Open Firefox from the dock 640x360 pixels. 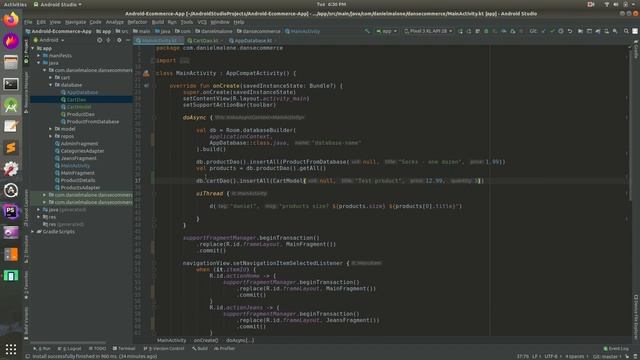pos(11,19)
